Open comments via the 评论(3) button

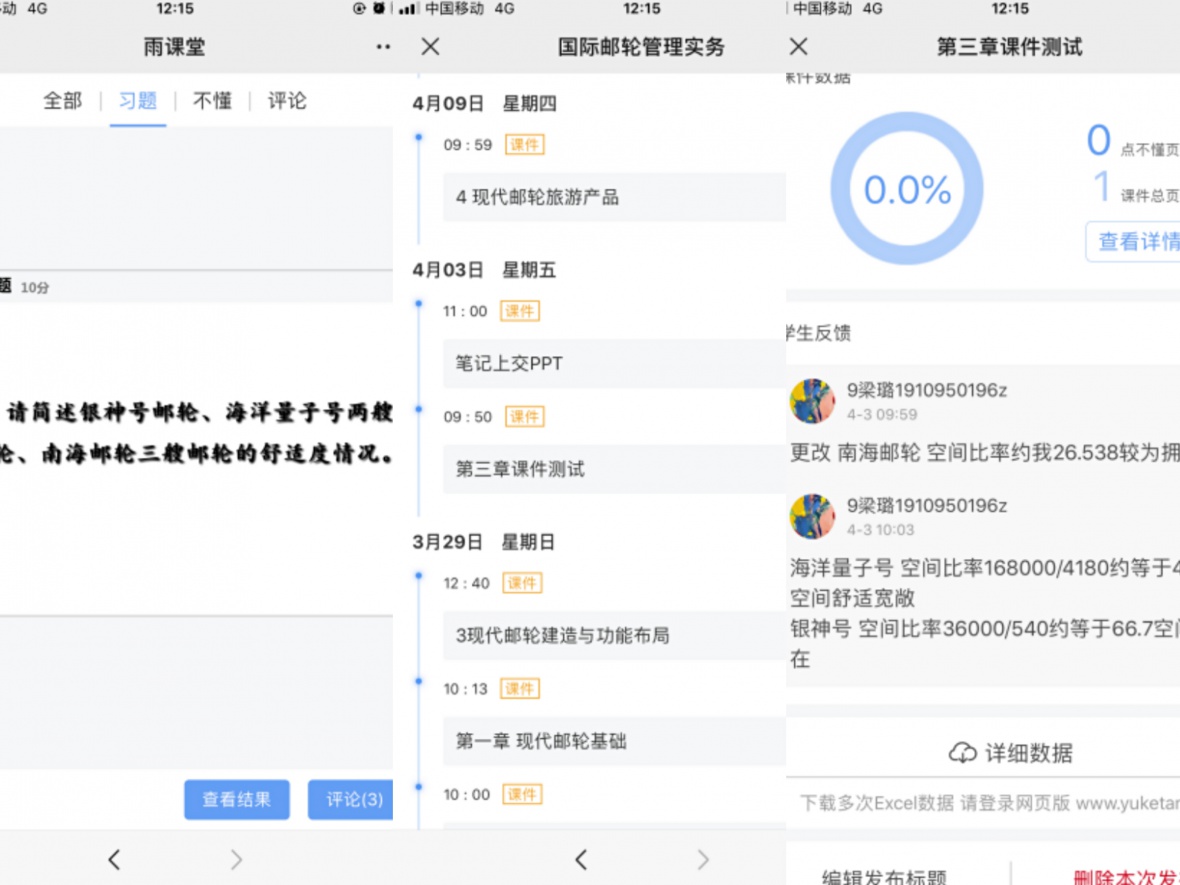(x=352, y=799)
